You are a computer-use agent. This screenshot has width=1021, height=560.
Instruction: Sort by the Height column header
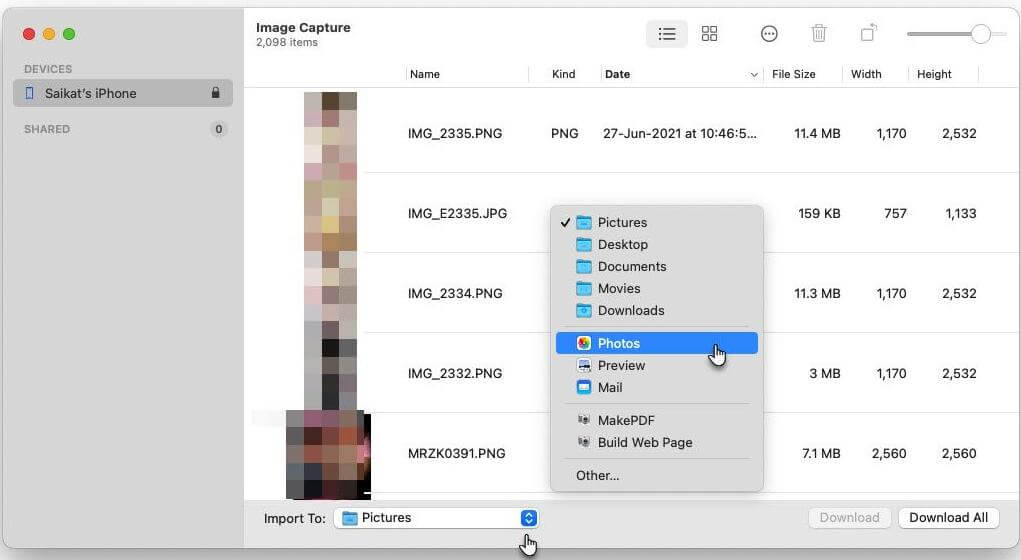click(934, 74)
